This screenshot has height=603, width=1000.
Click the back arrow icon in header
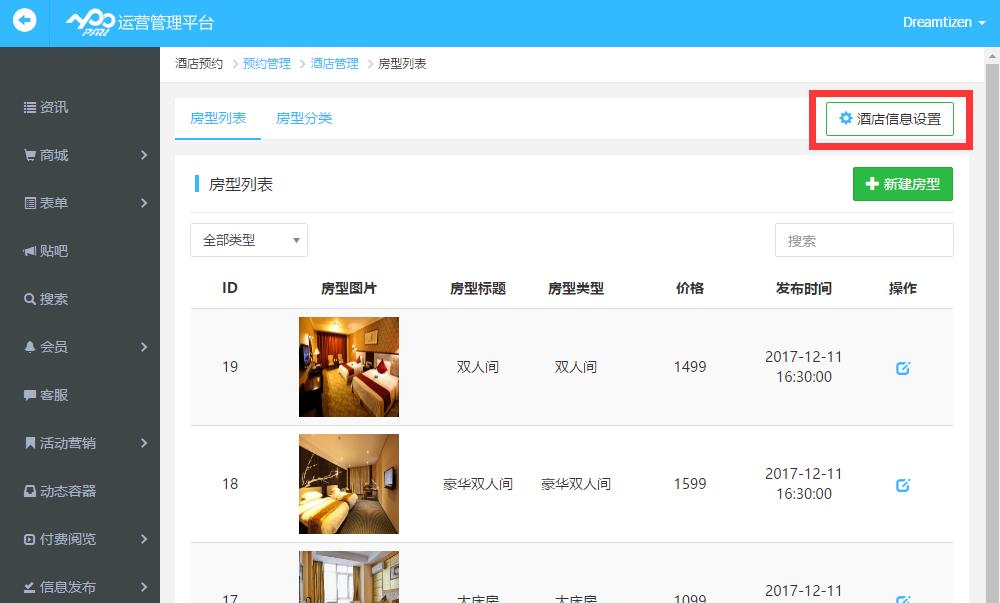(x=24, y=21)
